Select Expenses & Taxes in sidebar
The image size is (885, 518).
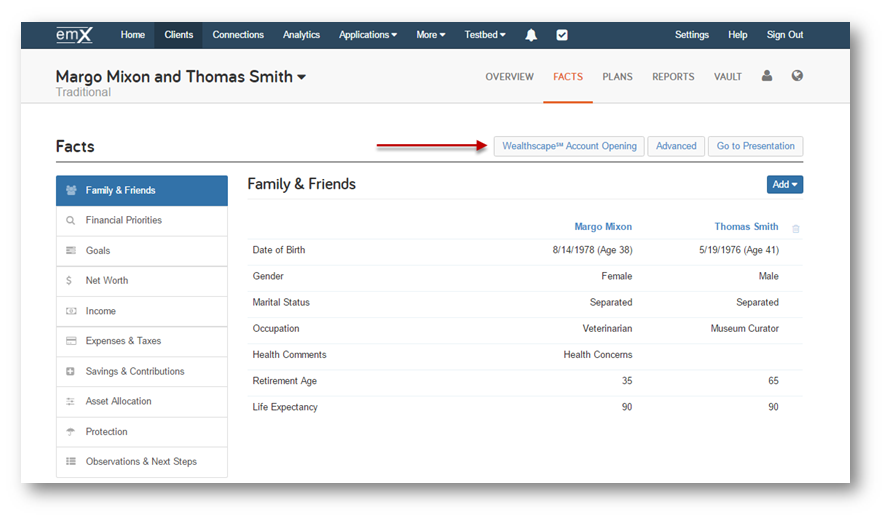[142, 341]
